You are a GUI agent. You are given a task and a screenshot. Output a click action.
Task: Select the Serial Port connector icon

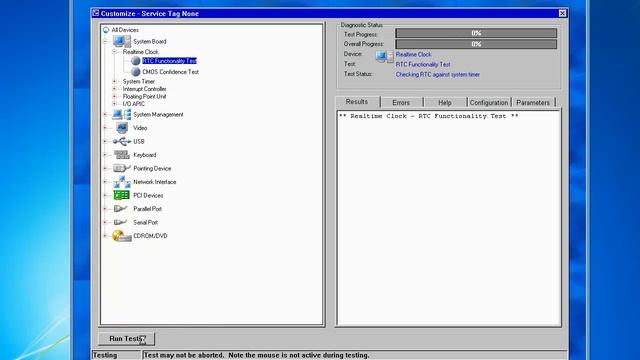click(120, 222)
